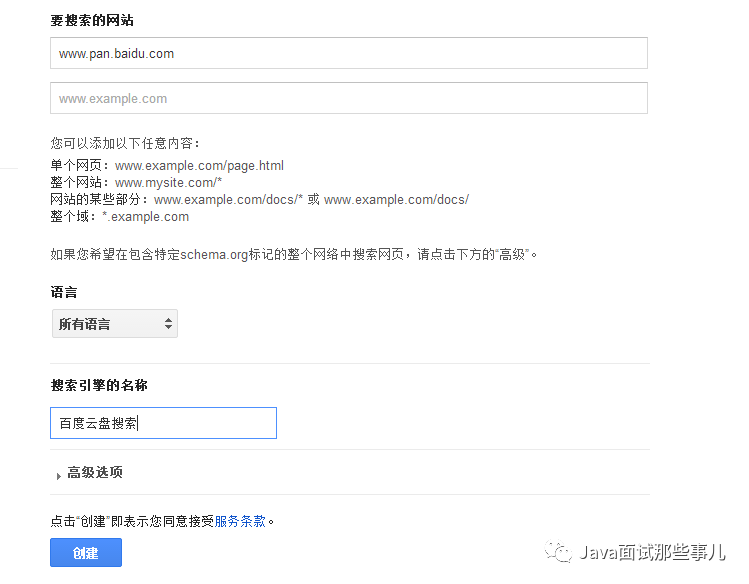
Task: Click the site field containing www.pan.baidu.com
Action: tap(348, 53)
